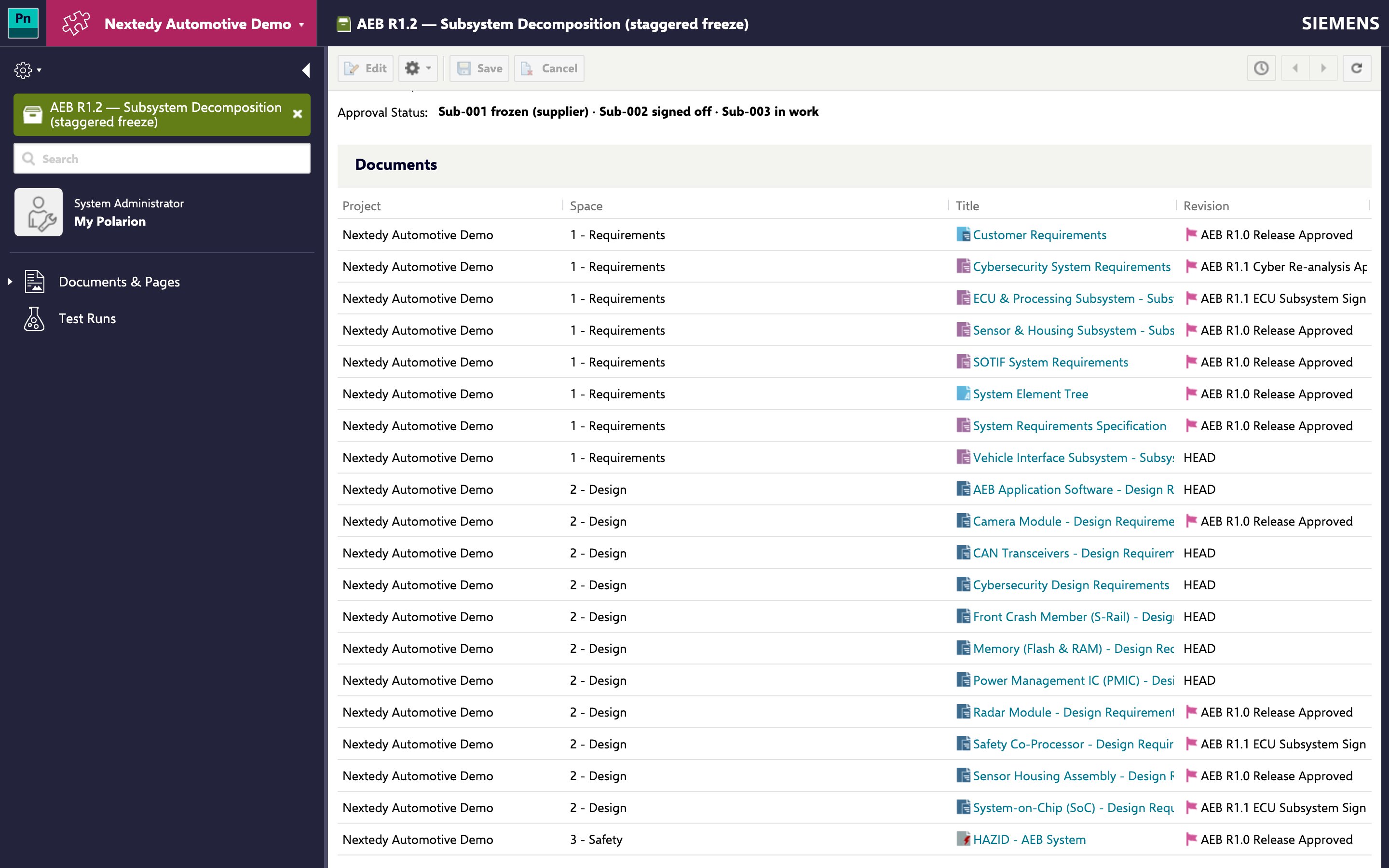The image size is (1389, 868).
Task: Open Test Runs topic
Action: 87,319
